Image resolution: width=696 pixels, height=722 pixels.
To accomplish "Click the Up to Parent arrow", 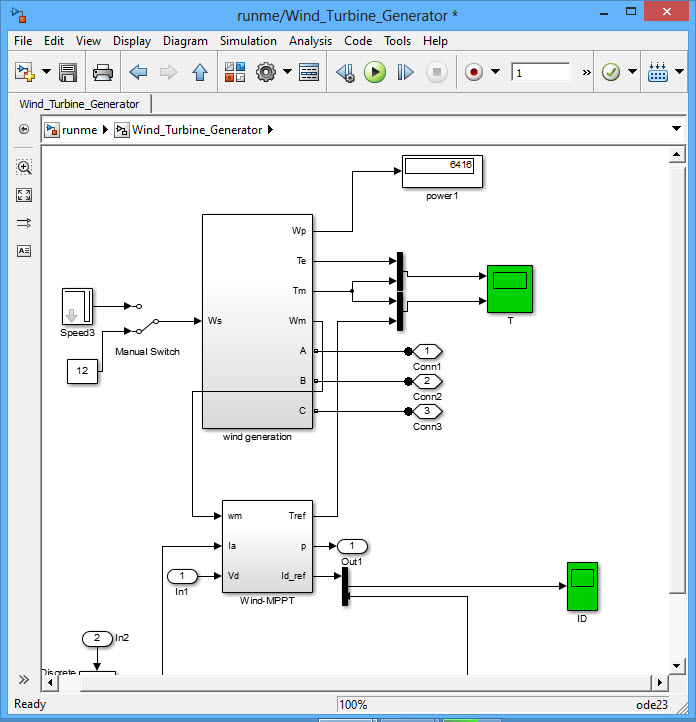I will [x=199, y=72].
